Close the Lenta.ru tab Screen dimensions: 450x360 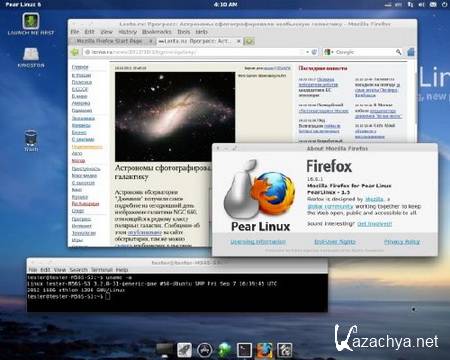[x=239, y=41]
